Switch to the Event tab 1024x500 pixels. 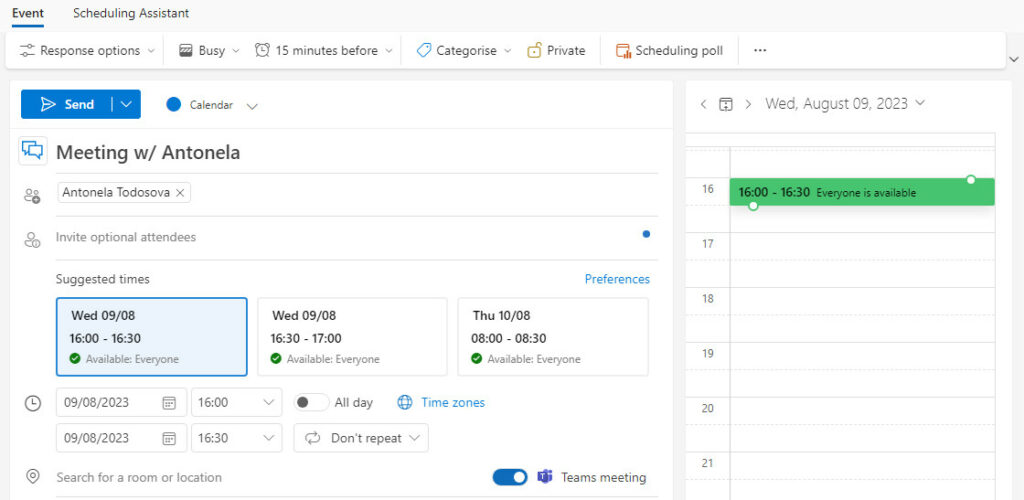[x=27, y=13]
